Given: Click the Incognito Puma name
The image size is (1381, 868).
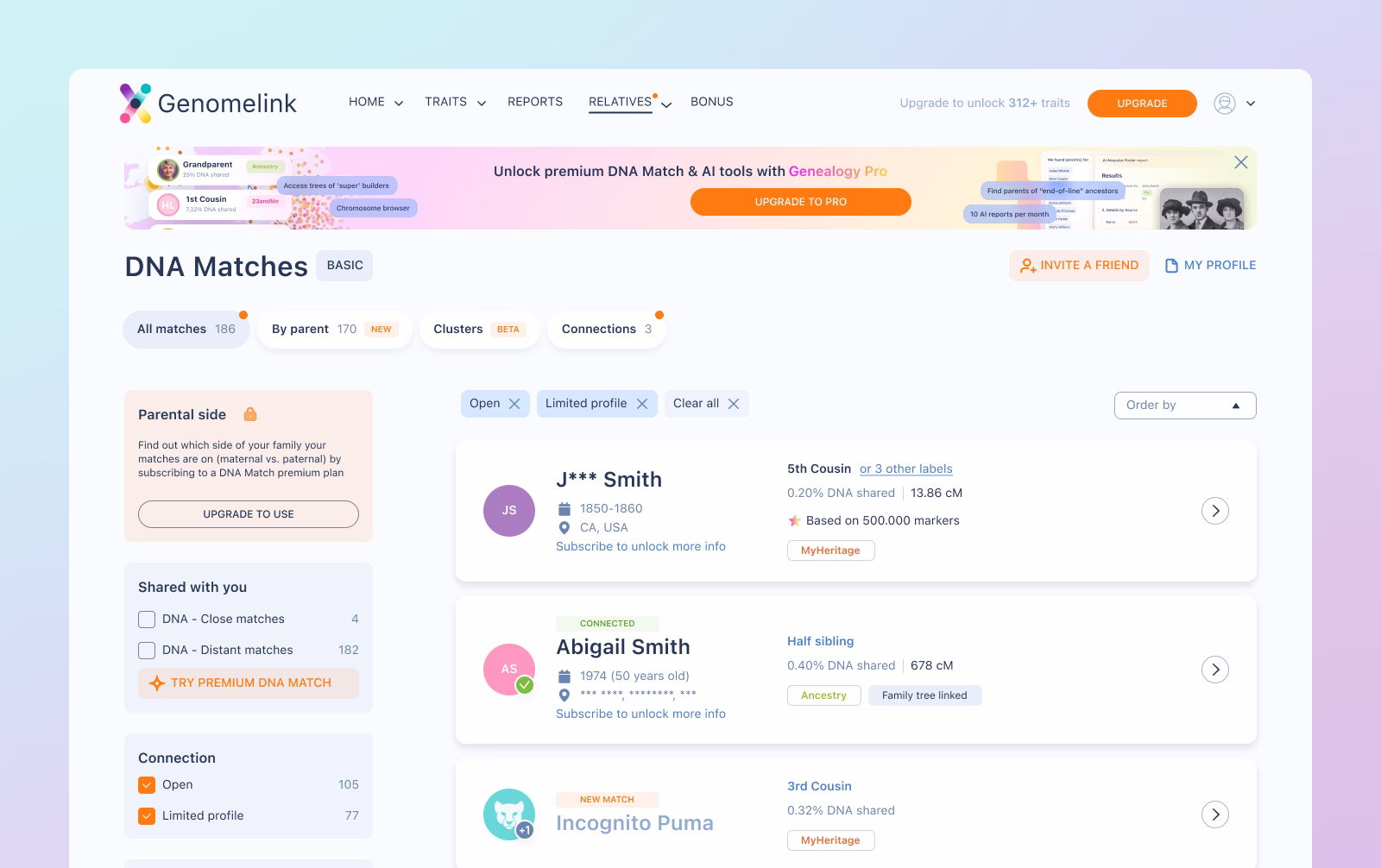Looking at the screenshot, I should [634, 823].
